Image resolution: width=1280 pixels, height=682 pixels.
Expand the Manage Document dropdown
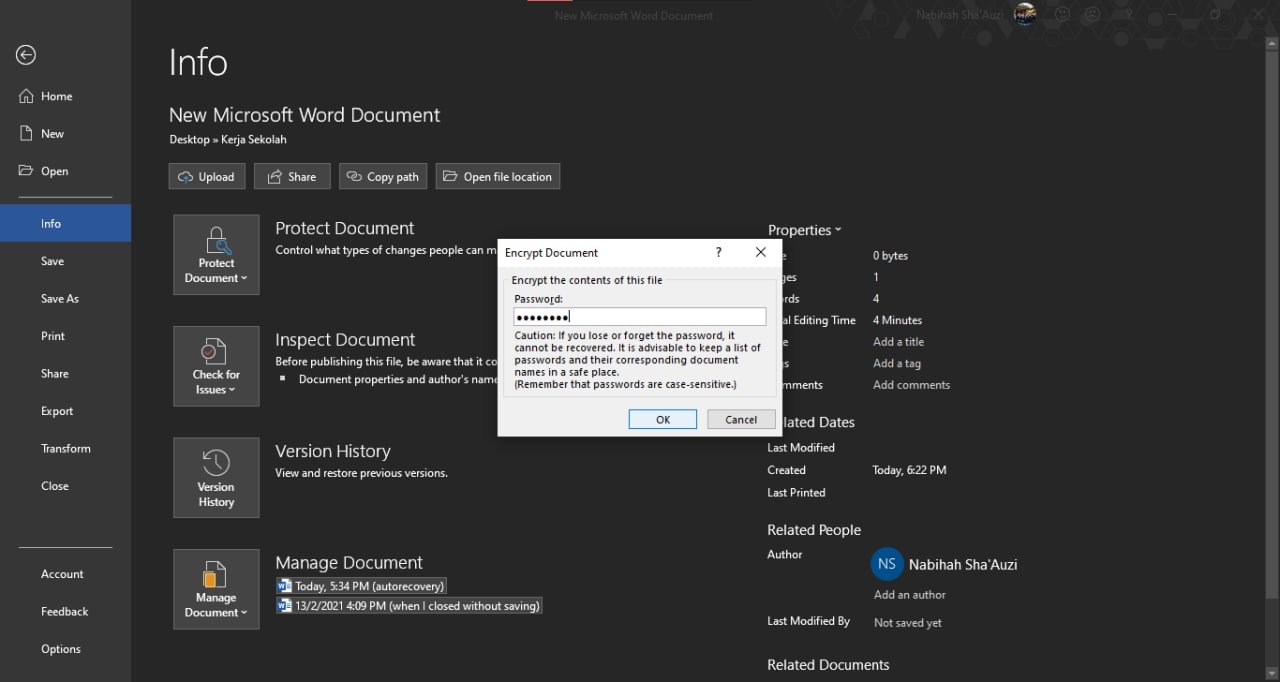tap(216, 589)
